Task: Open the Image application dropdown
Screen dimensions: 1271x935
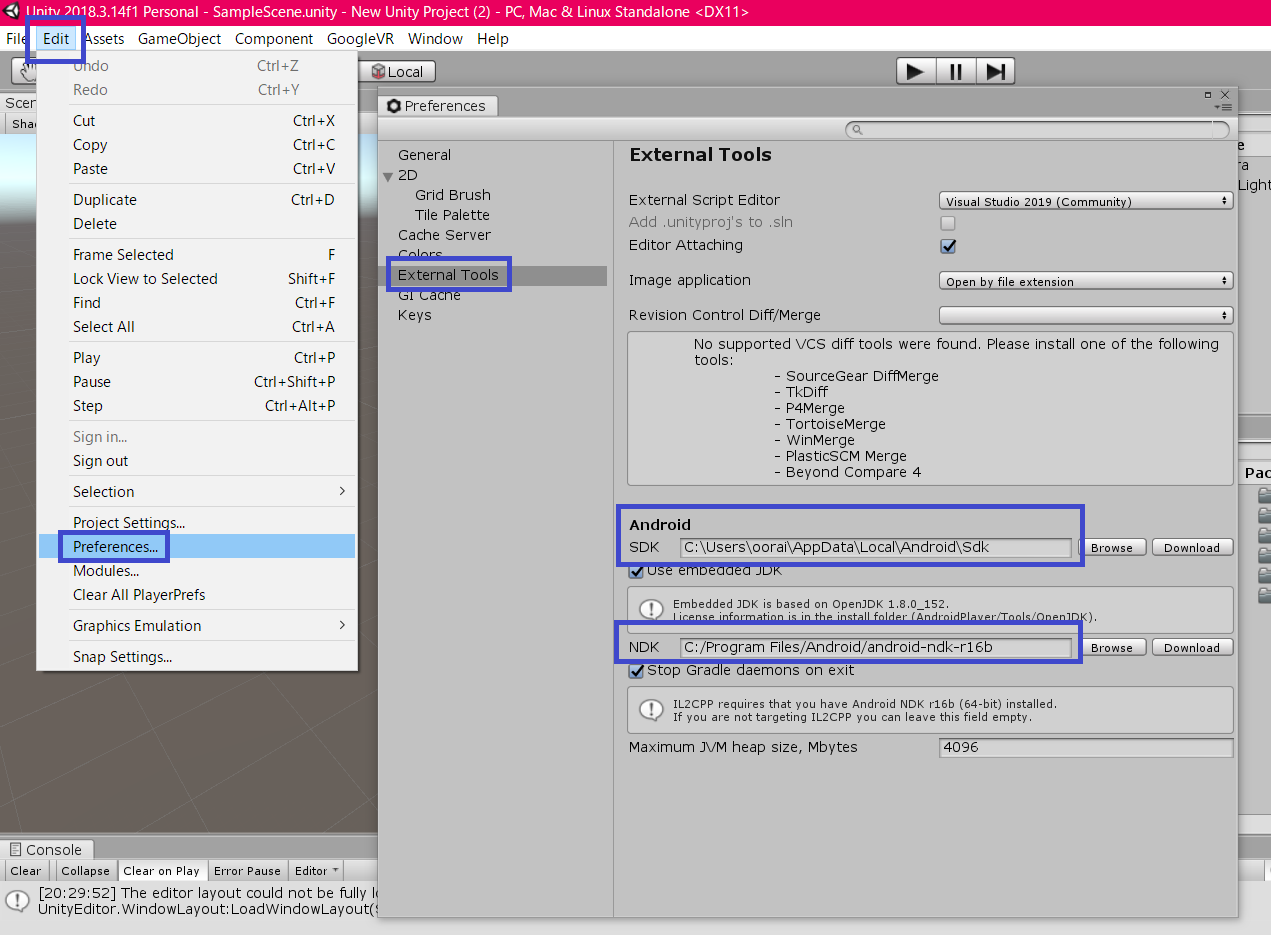Action: point(1086,281)
